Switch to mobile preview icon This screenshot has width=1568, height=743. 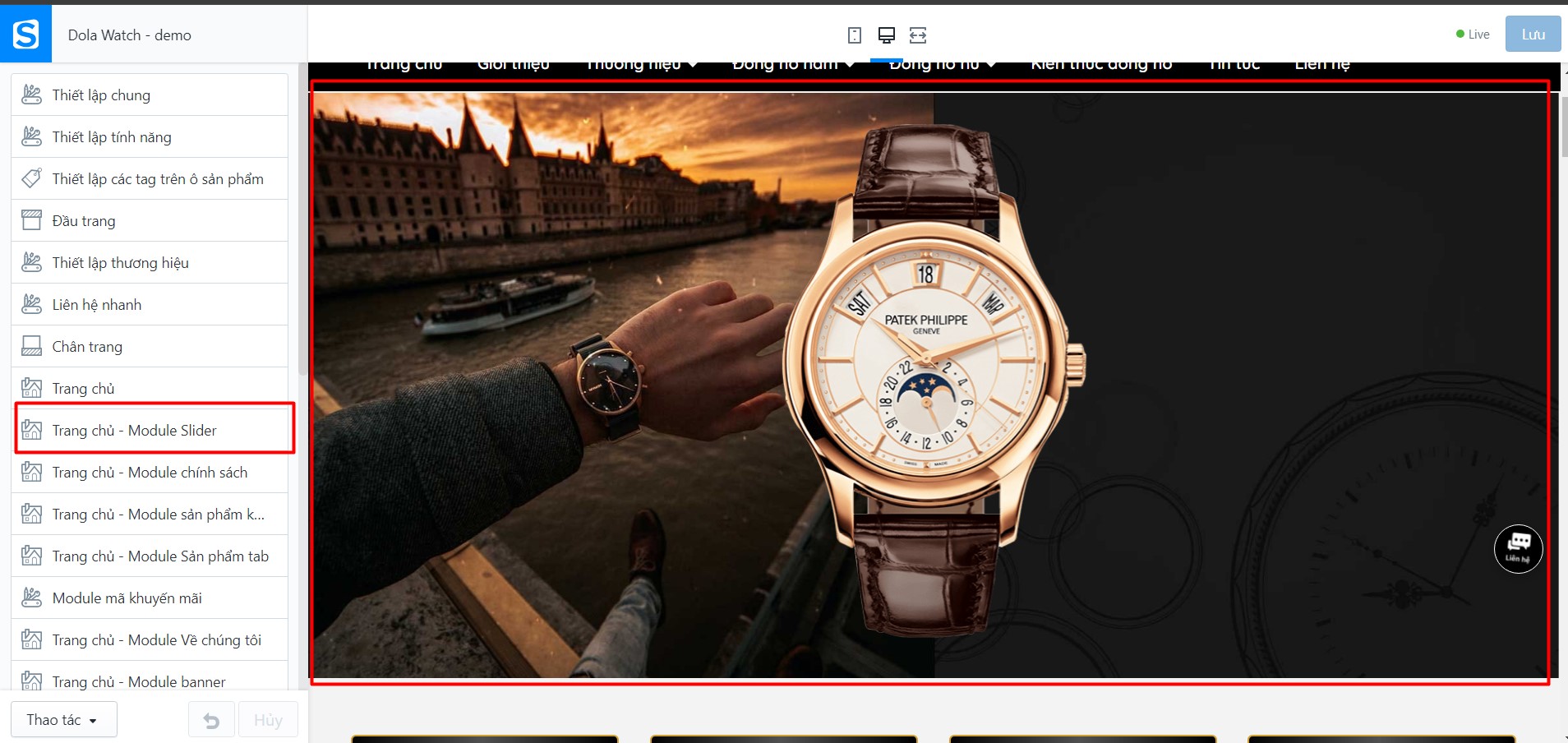click(855, 35)
